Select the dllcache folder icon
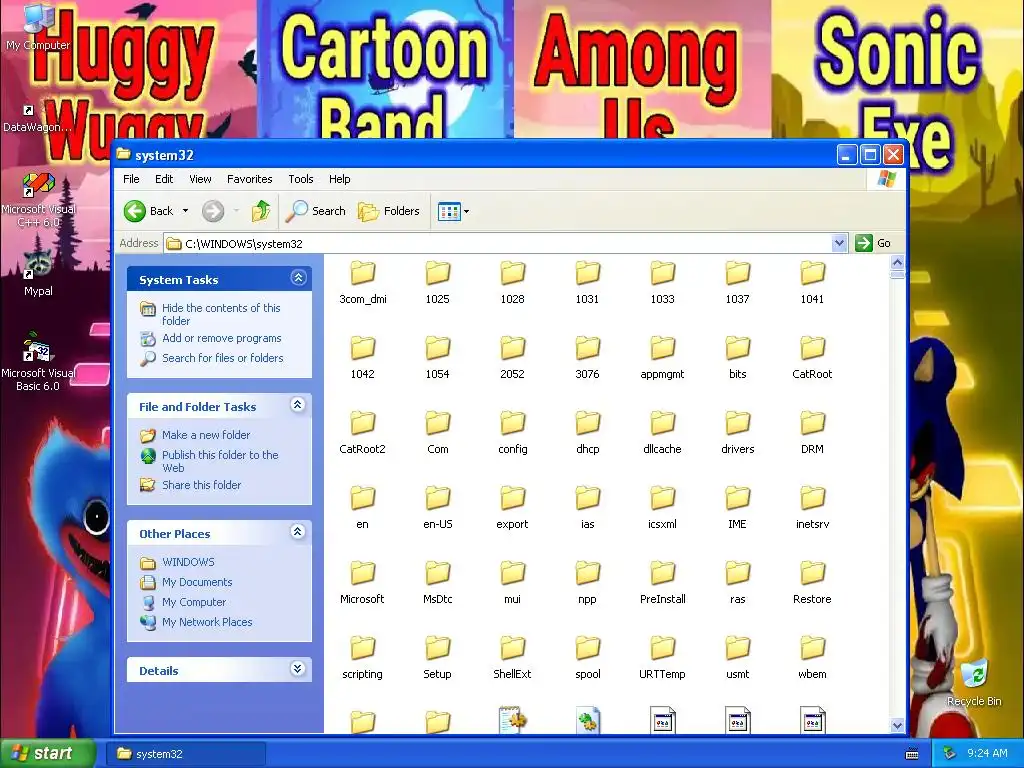Viewport: 1024px width, 768px height. [662, 424]
